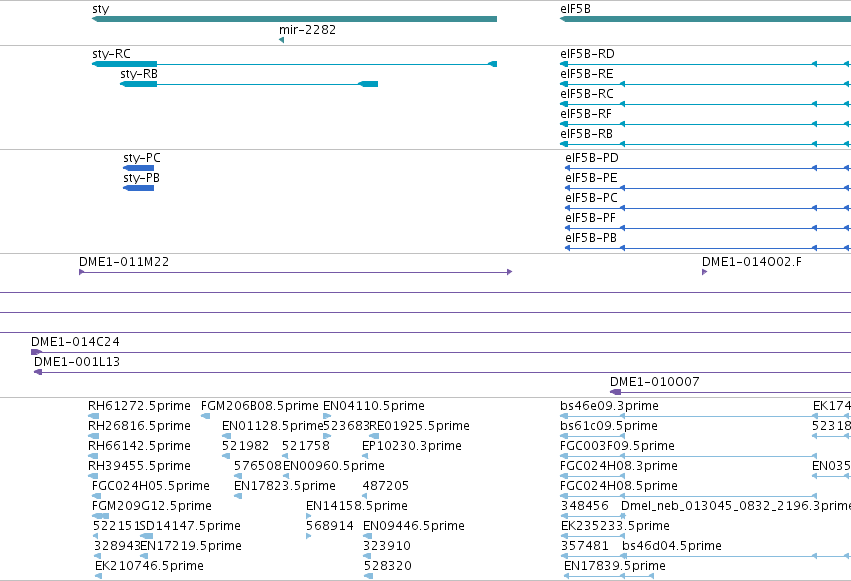The height and width of the screenshot is (581, 851).
Task: Click the RH66142.5prime EST
Action: pos(93,456)
